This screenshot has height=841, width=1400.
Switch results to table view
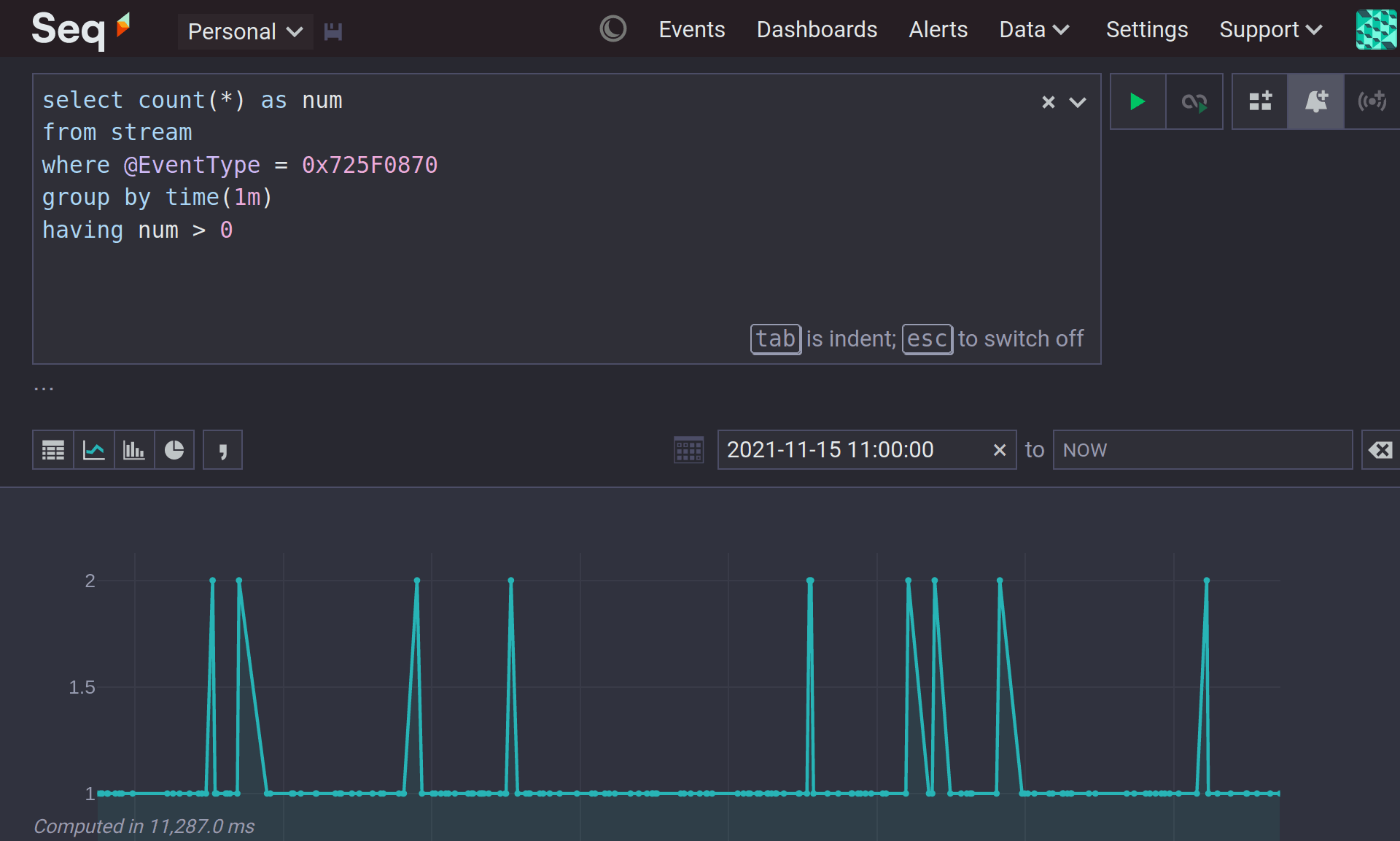53,450
